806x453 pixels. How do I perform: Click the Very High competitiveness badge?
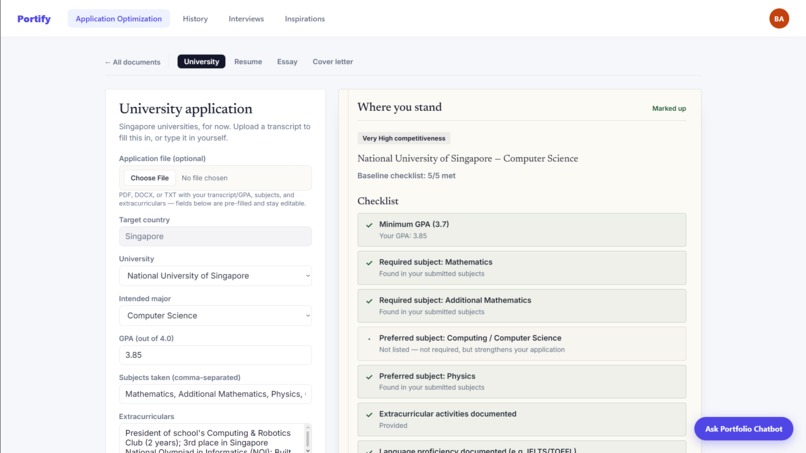coord(404,138)
